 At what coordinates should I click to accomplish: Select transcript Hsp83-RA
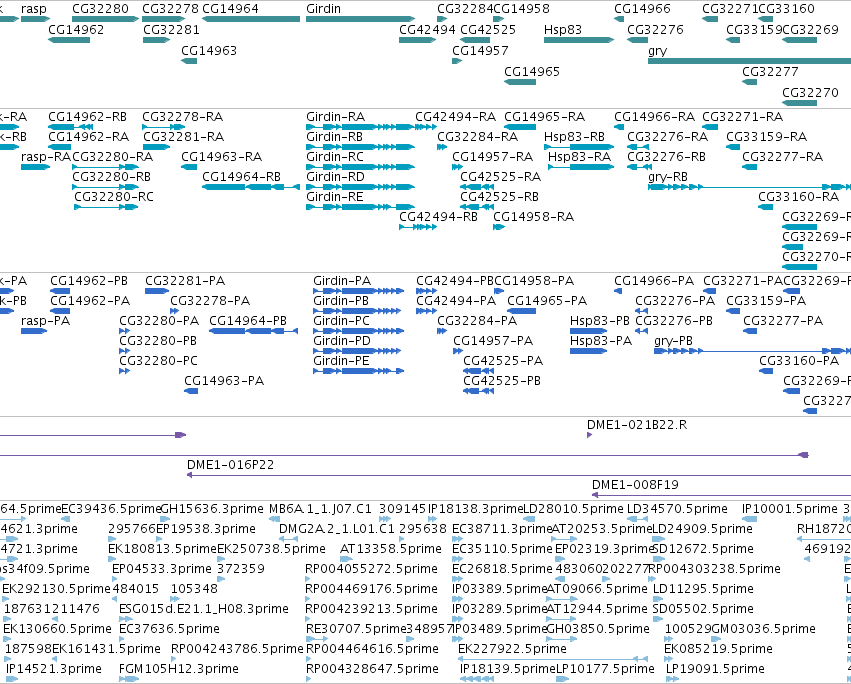pyautogui.click(x=581, y=167)
